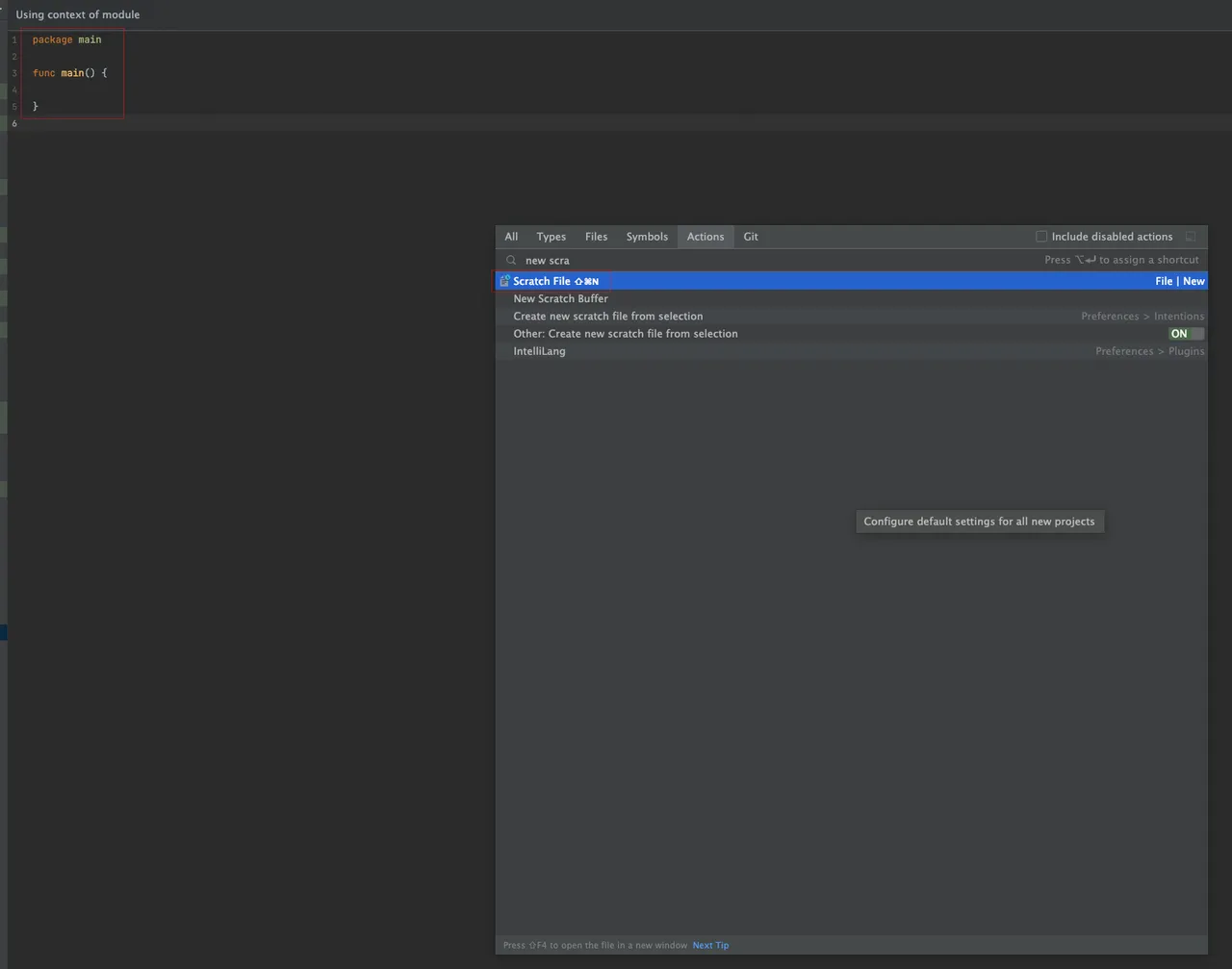Click 'Preferences > Intentions' location label
1232x969 pixels.
[x=1142, y=317]
